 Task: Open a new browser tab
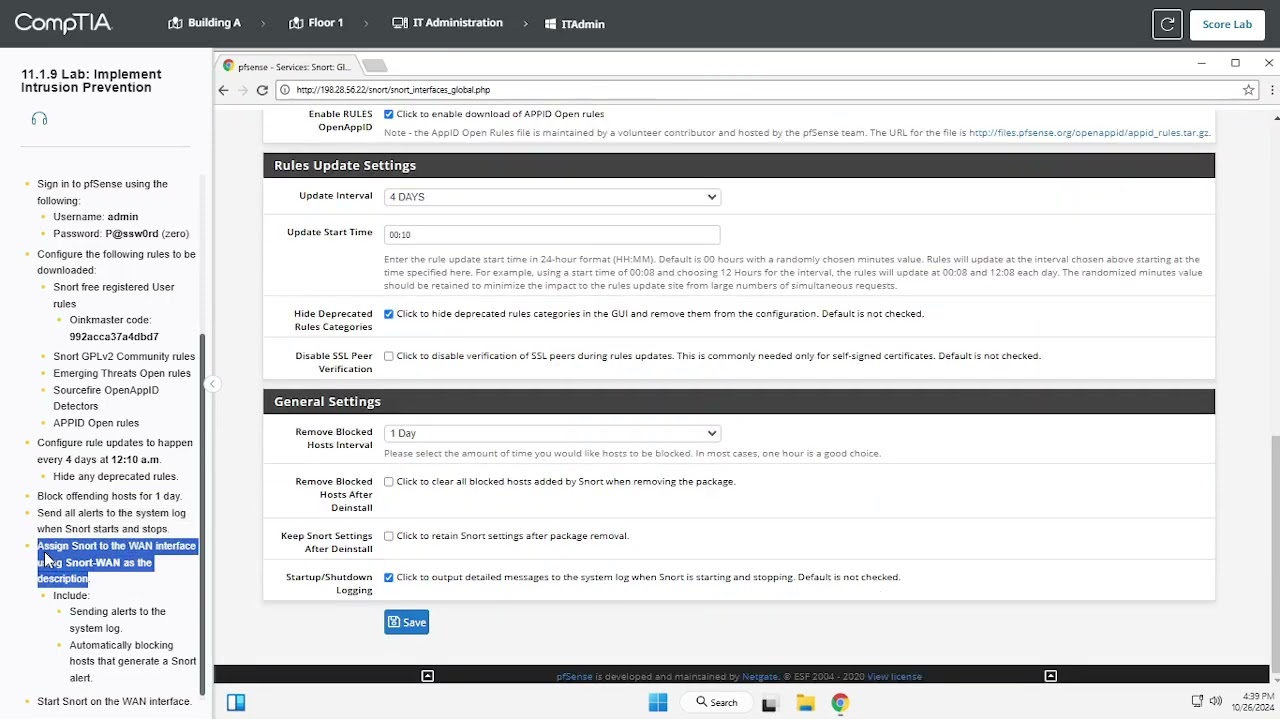(x=375, y=66)
